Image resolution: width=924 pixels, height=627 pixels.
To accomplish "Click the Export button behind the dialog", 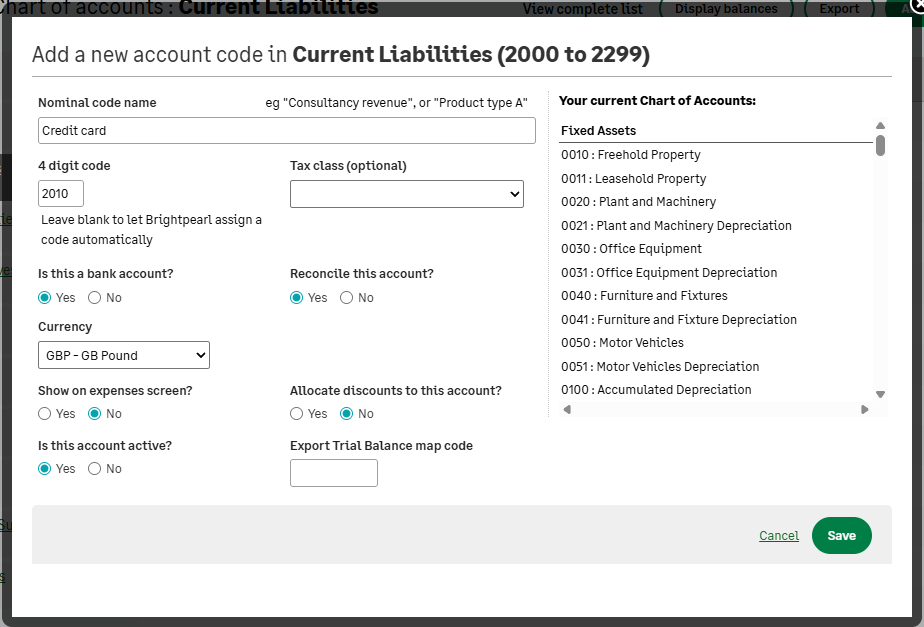I will pyautogui.click(x=839, y=8).
